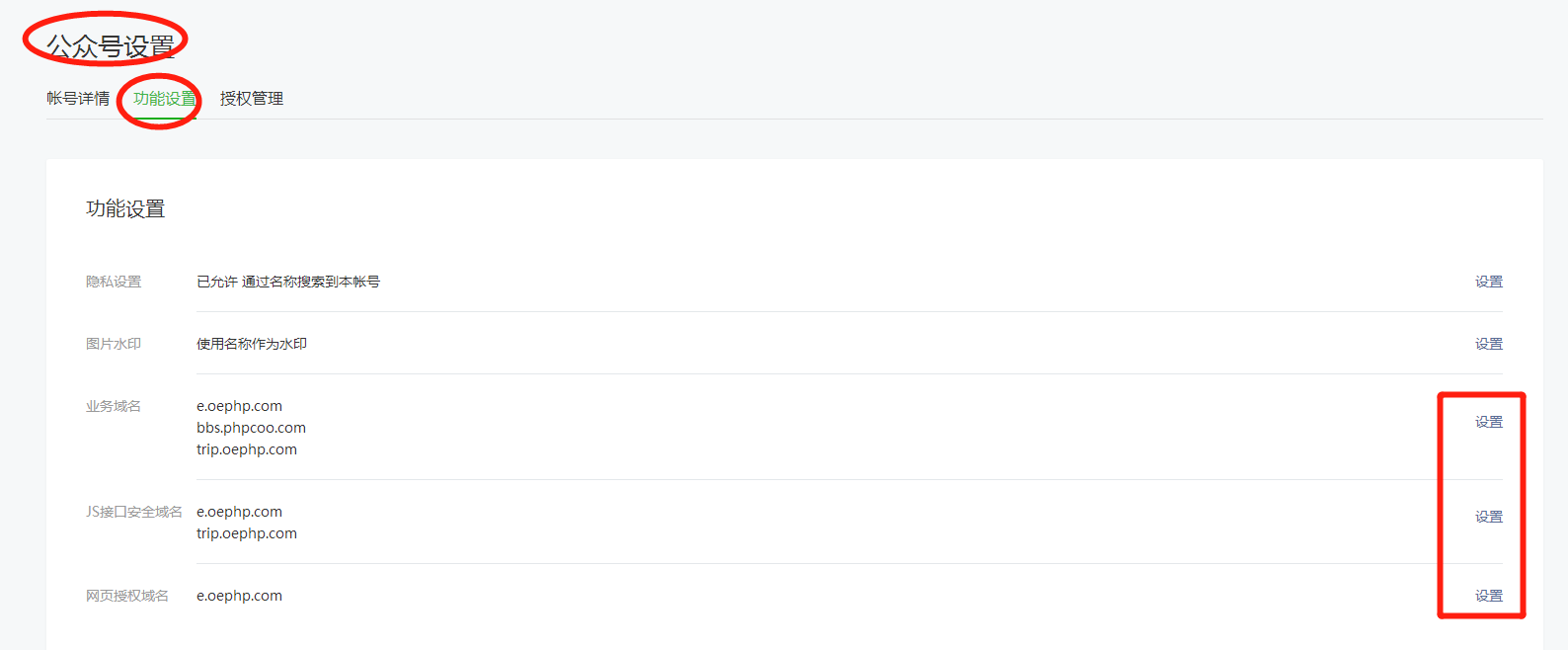The image size is (1568, 650).
Task: Click 设置 link for 业务域名
Action: click(x=1488, y=422)
